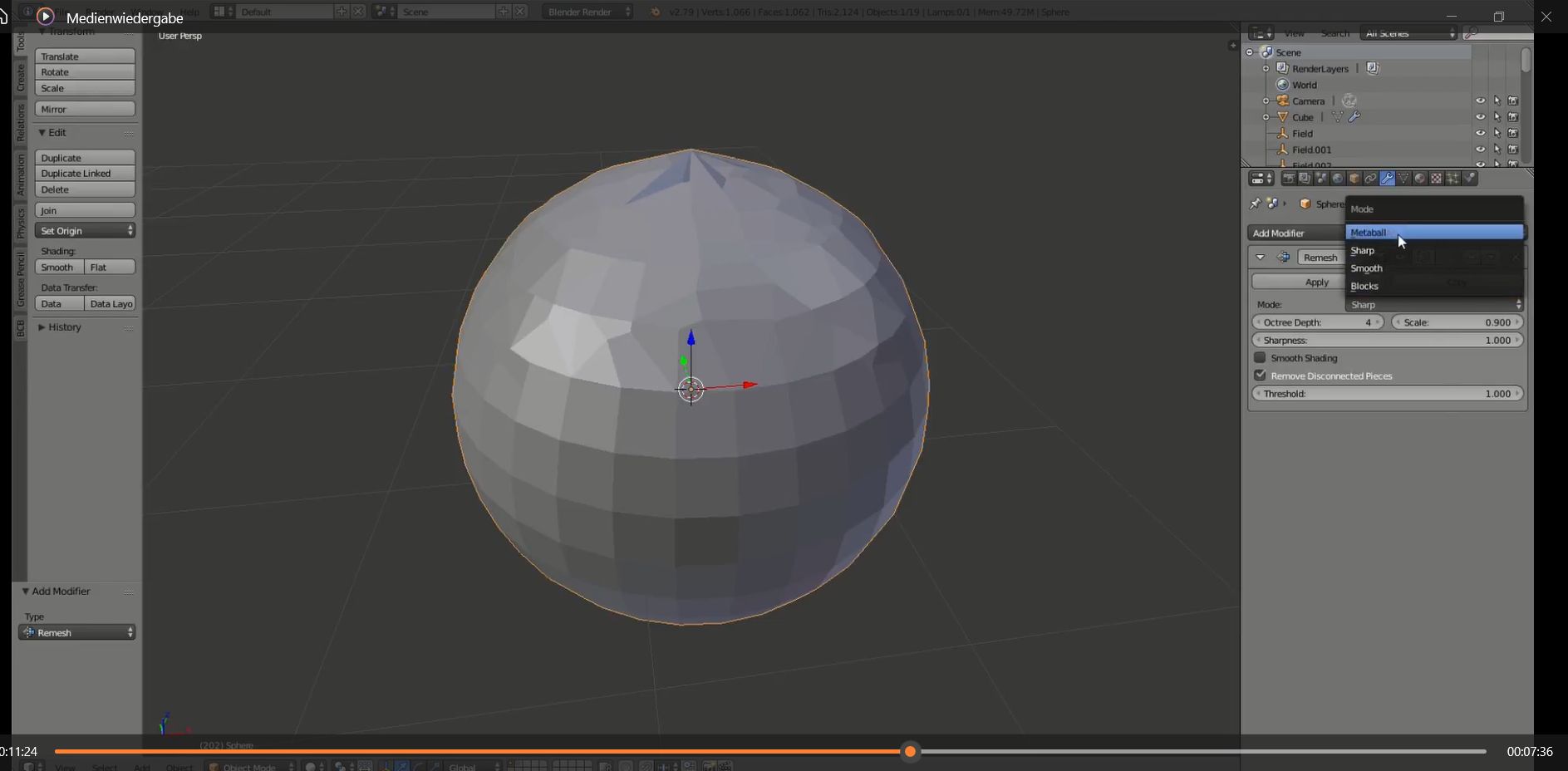The width and height of the screenshot is (1568, 771).
Task: Open the Constraints chain-link tab
Action: [1371, 179]
